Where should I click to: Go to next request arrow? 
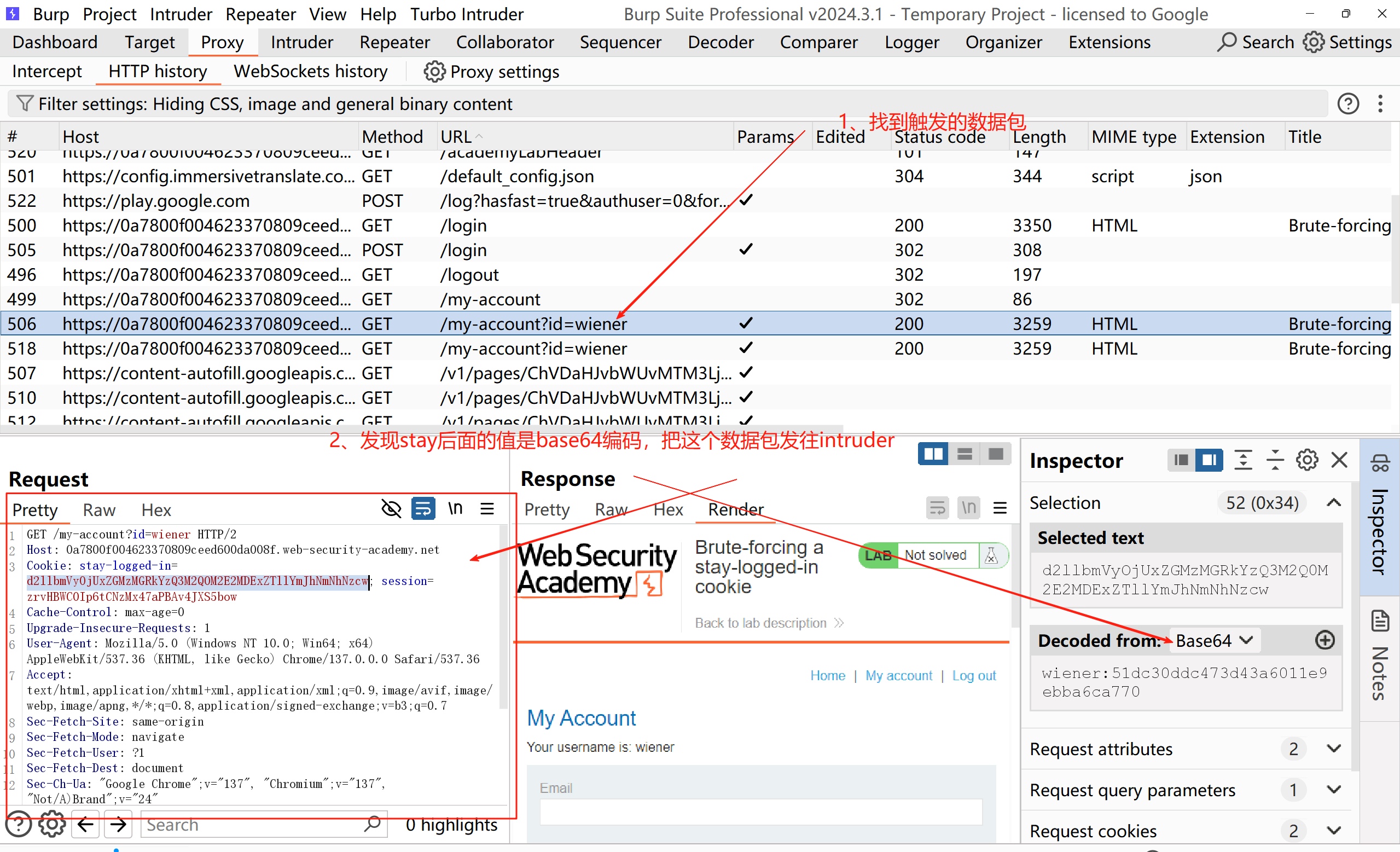point(118,824)
